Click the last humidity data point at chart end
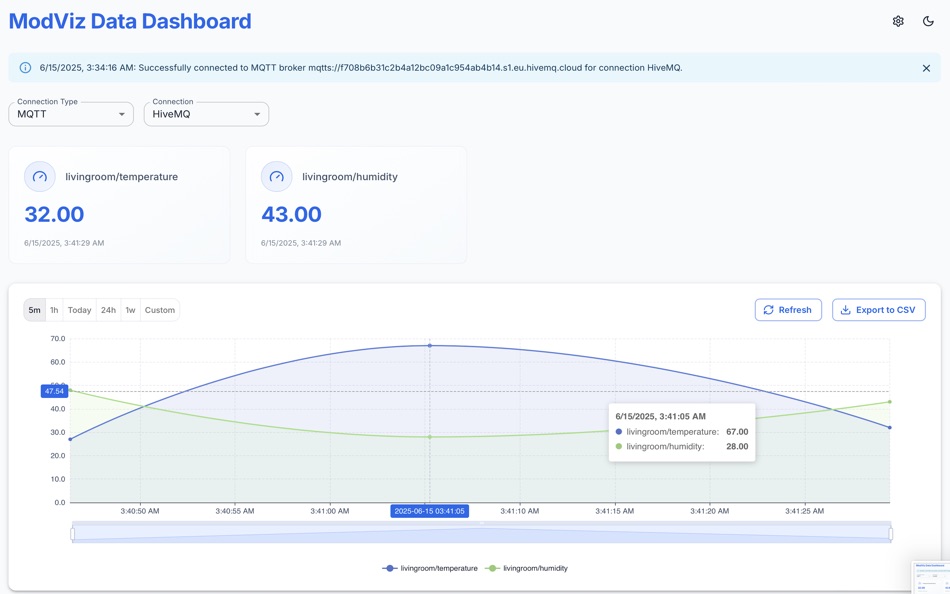The height and width of the screenshot is (594, 950). pos(889,402)
